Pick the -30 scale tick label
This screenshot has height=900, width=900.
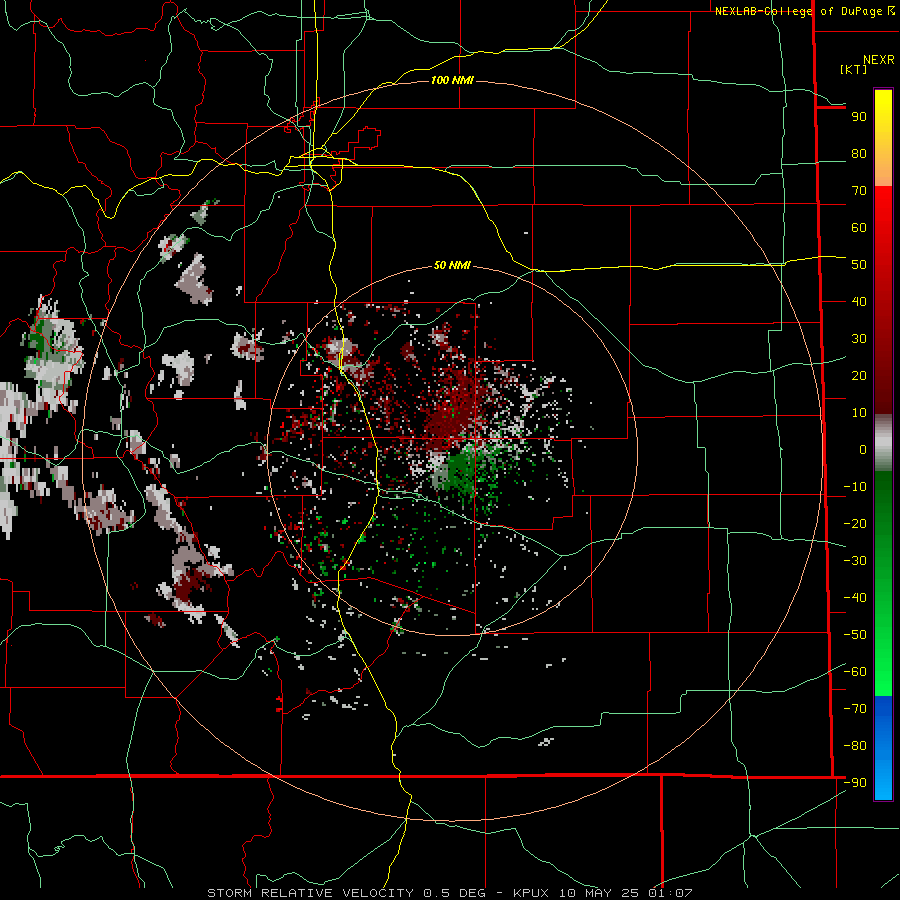855,561
